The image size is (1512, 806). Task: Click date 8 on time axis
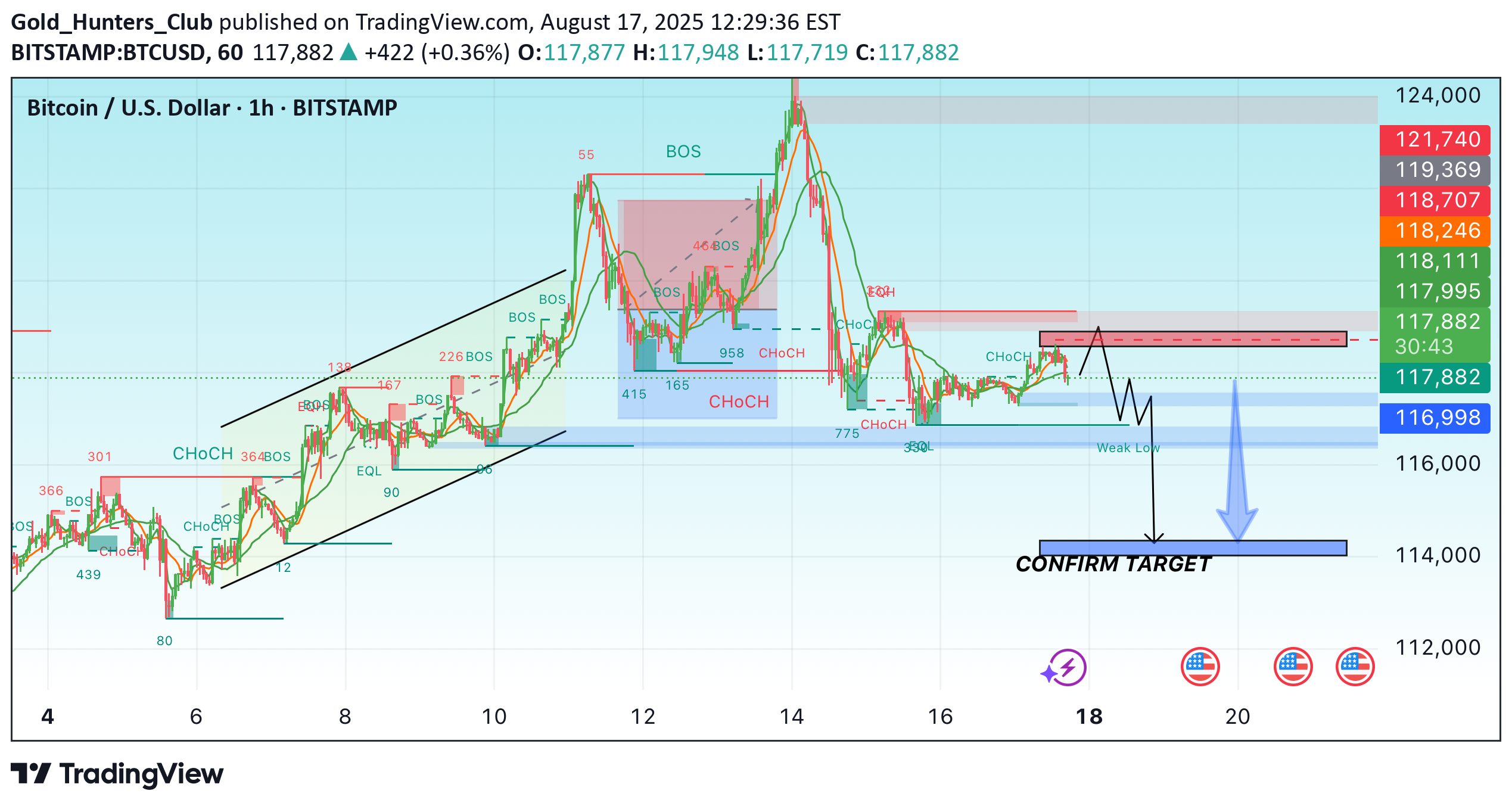tap(345, 717)
